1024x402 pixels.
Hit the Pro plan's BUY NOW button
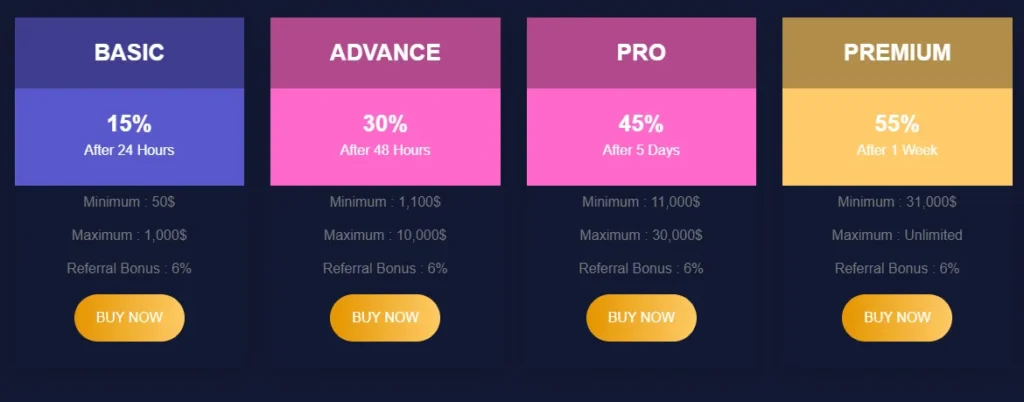641,318
